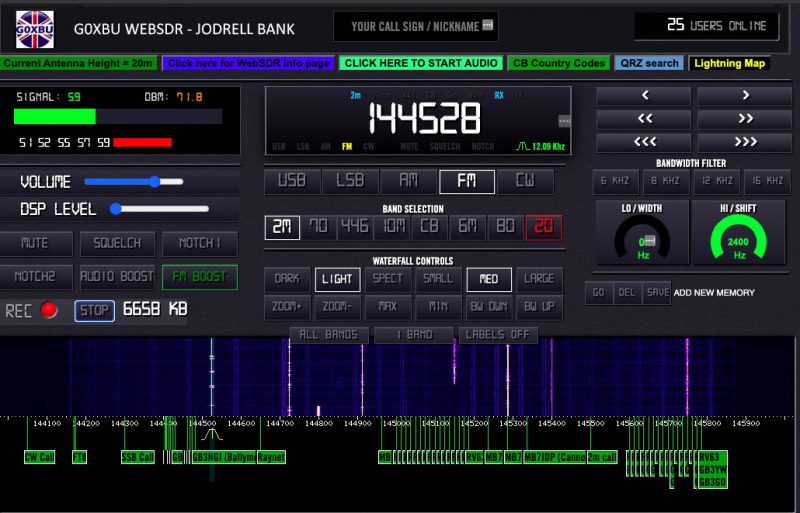Screen dimensions: 800x513
Task: Click memory SAVE button
Action: tap(657, 292)
